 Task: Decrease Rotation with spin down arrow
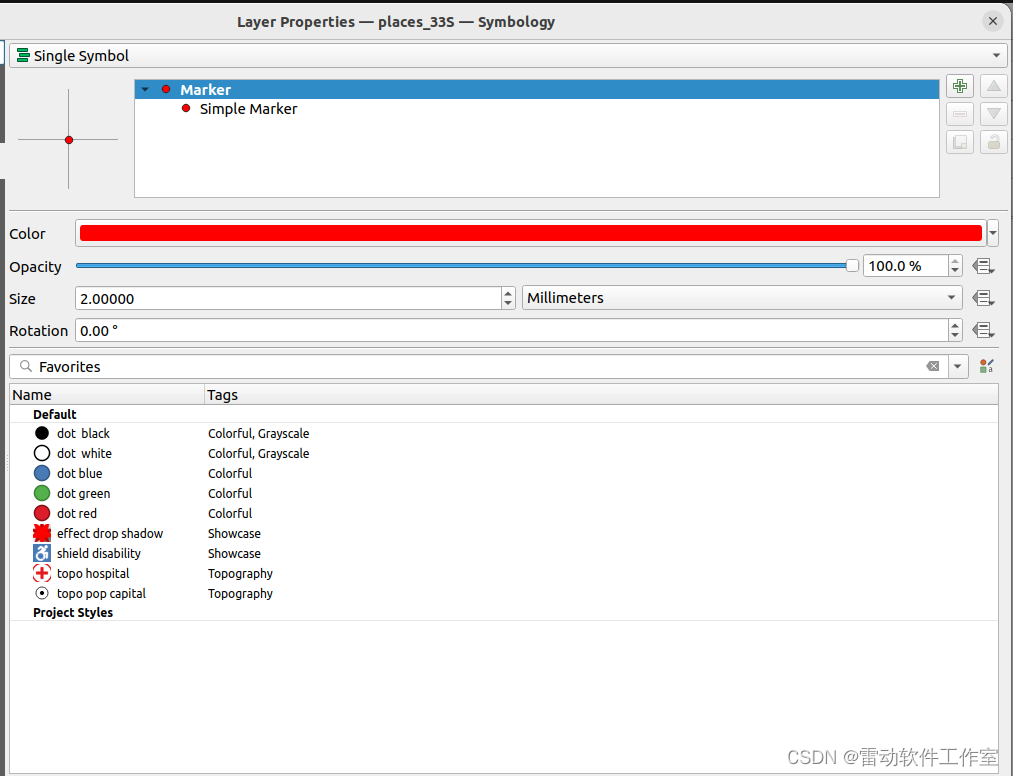[x=955, y=336]
